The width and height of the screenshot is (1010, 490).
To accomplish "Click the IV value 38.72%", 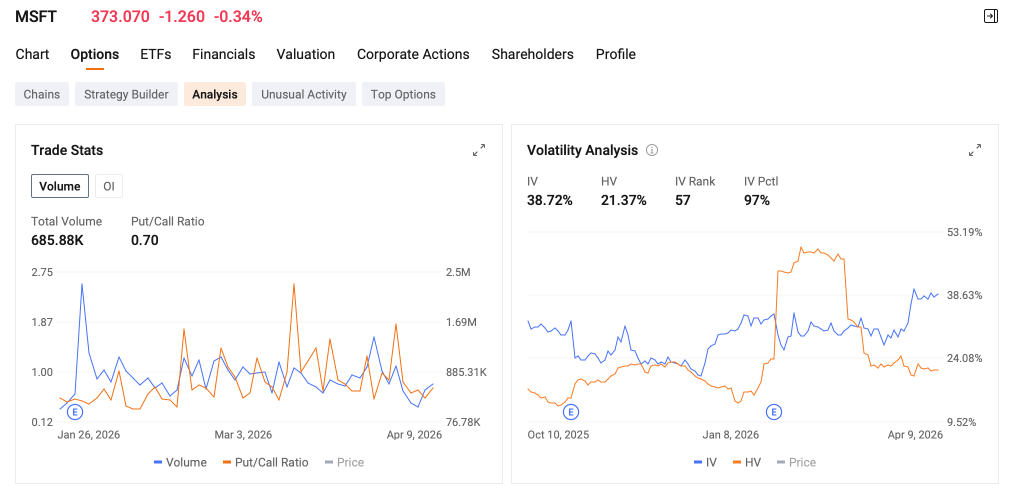I will point(549,200).
